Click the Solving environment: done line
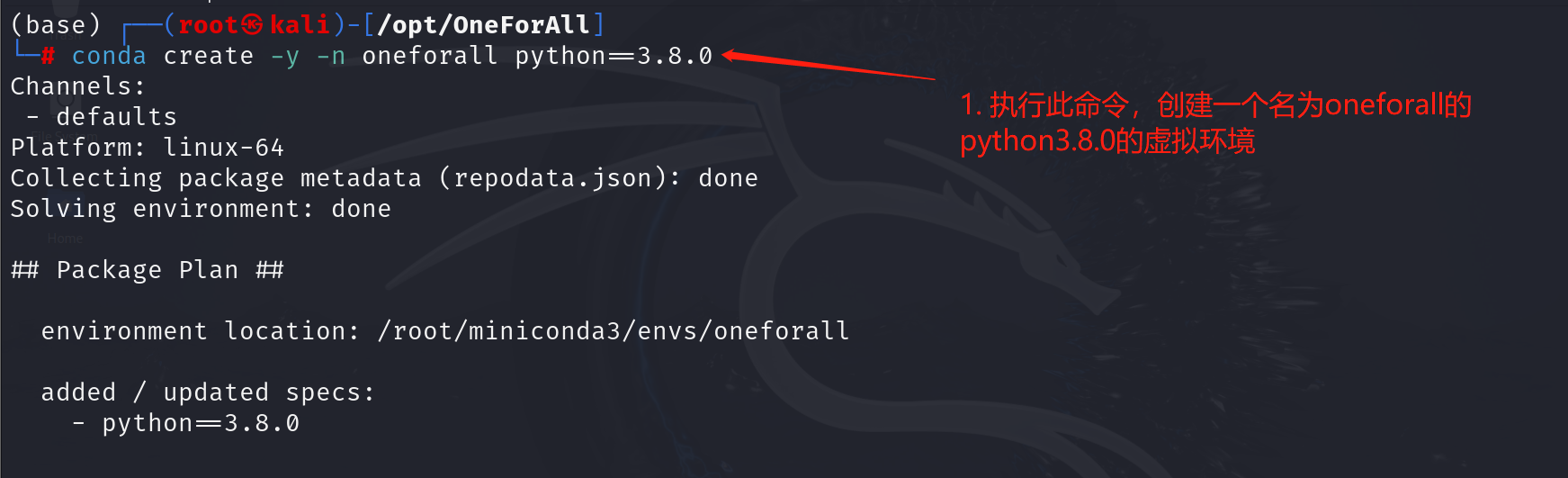The image size is (1568, 478). (201, 209)
